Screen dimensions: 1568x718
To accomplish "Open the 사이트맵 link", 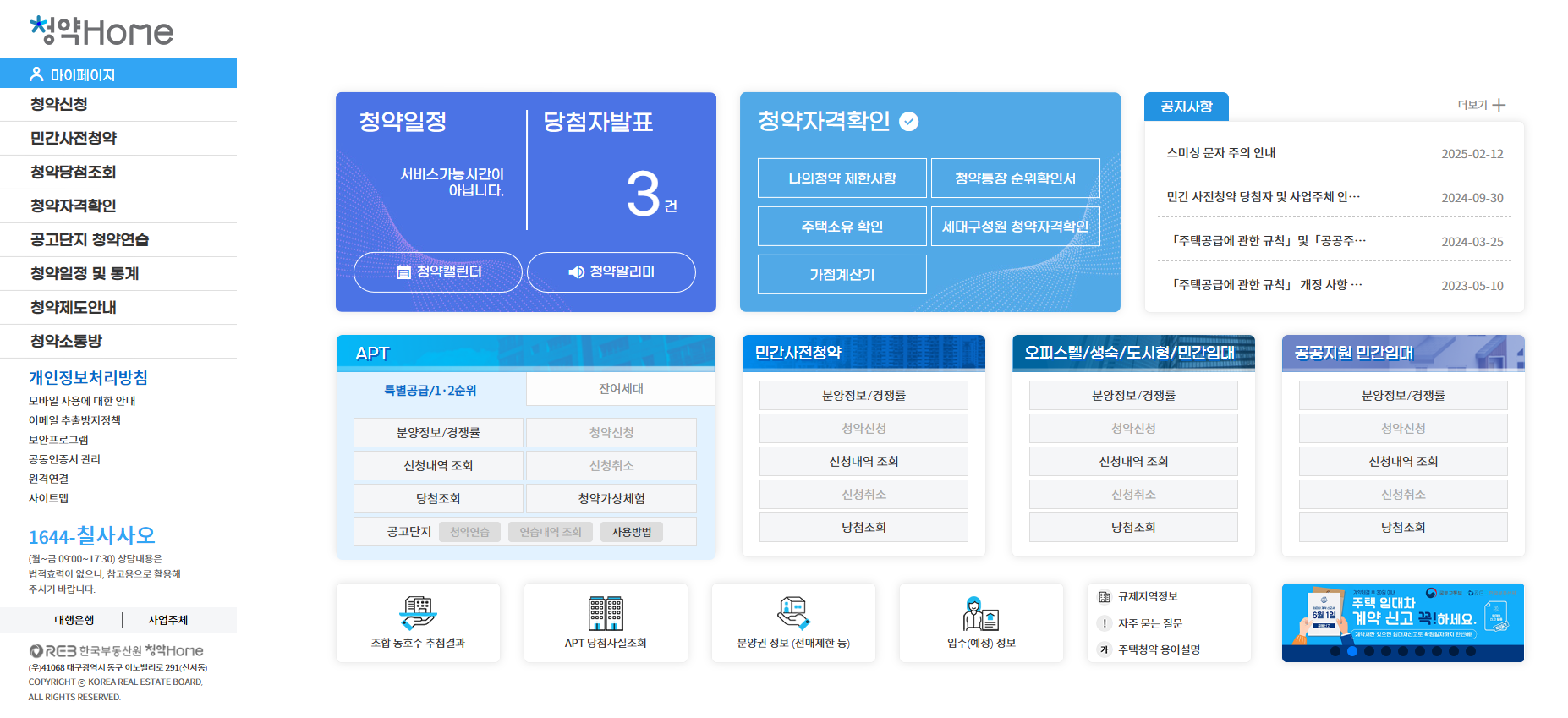I will (48, 498).
